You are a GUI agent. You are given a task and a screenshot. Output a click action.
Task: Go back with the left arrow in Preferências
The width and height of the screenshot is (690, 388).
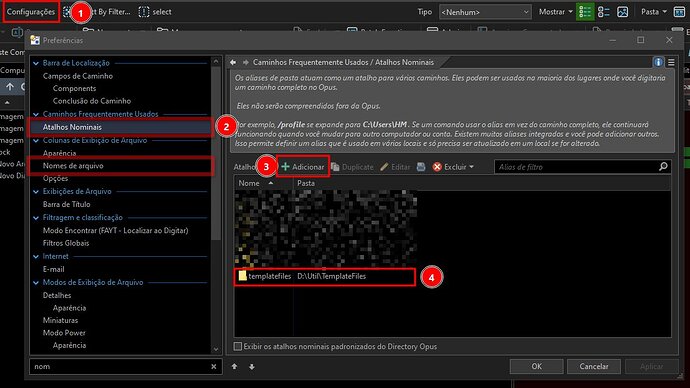point(233,62)
